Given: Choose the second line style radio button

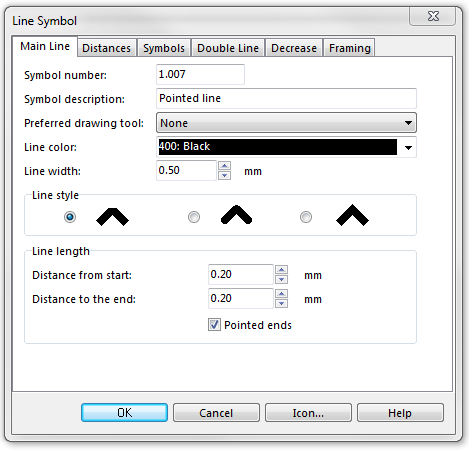Looking at the screenshot, I should (x=194, y=217).
